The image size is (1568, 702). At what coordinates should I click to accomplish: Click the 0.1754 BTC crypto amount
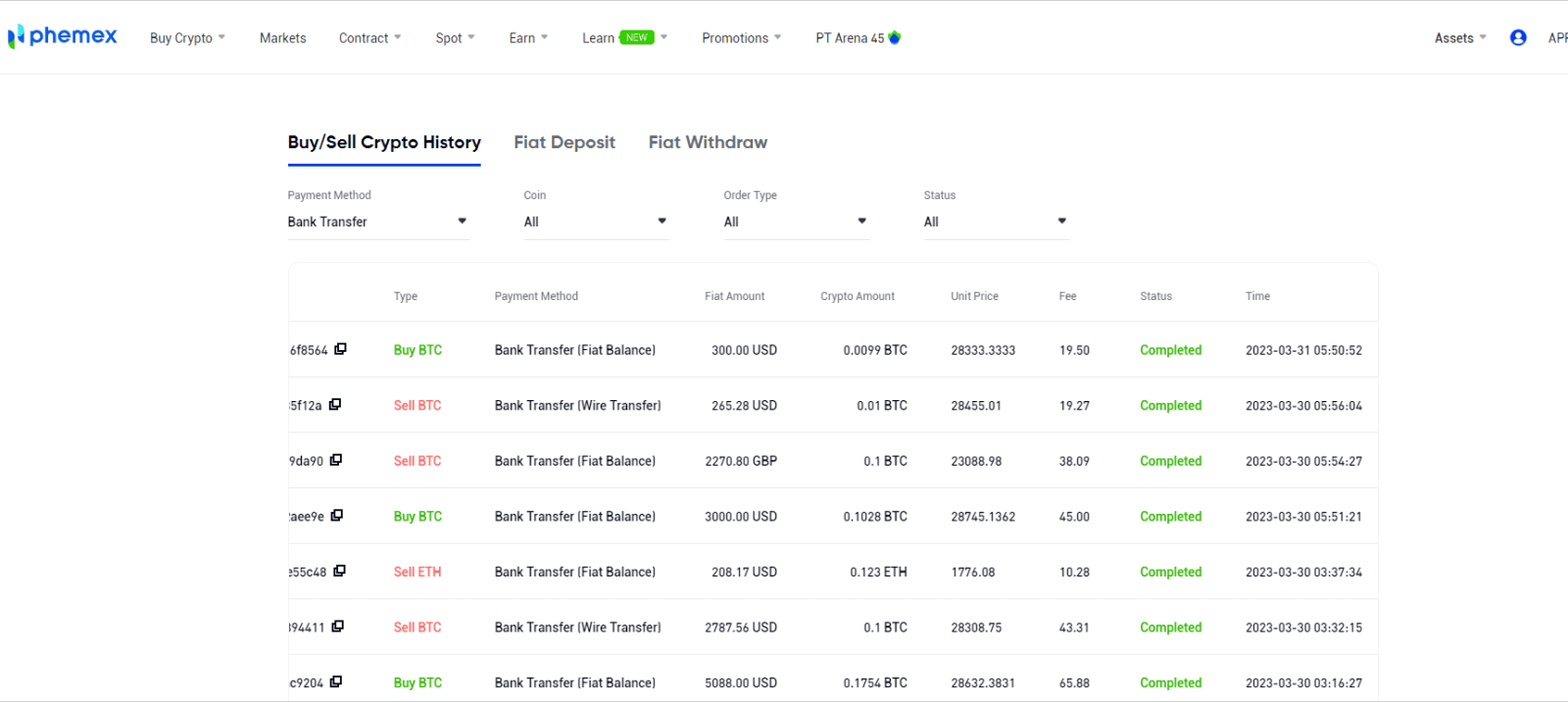click(875, 682)
